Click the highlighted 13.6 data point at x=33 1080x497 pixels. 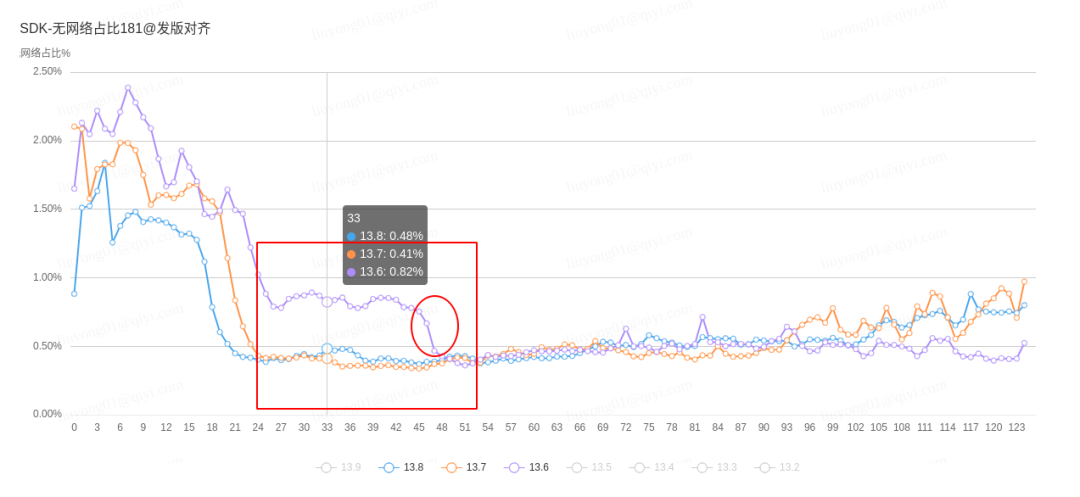[x=327, y=302]
